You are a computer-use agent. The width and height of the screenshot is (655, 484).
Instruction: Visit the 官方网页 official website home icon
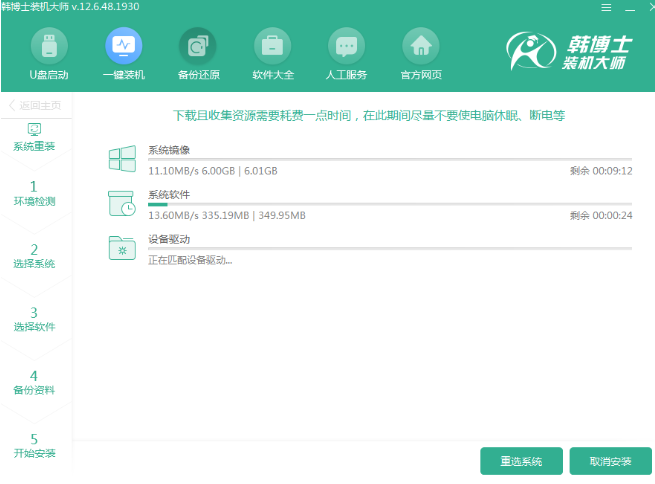420,47
